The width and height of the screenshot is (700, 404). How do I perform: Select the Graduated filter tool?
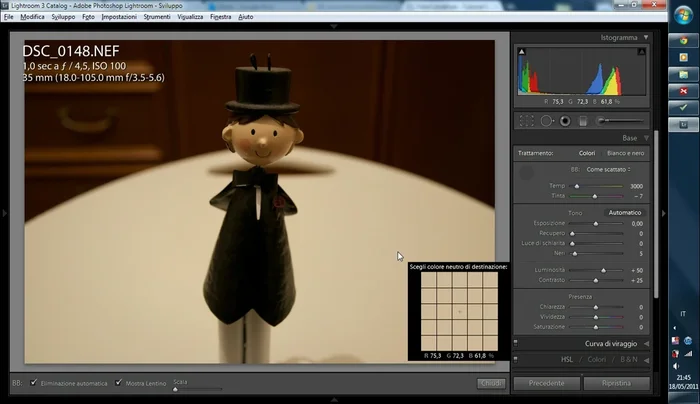(x=583, y=121)
